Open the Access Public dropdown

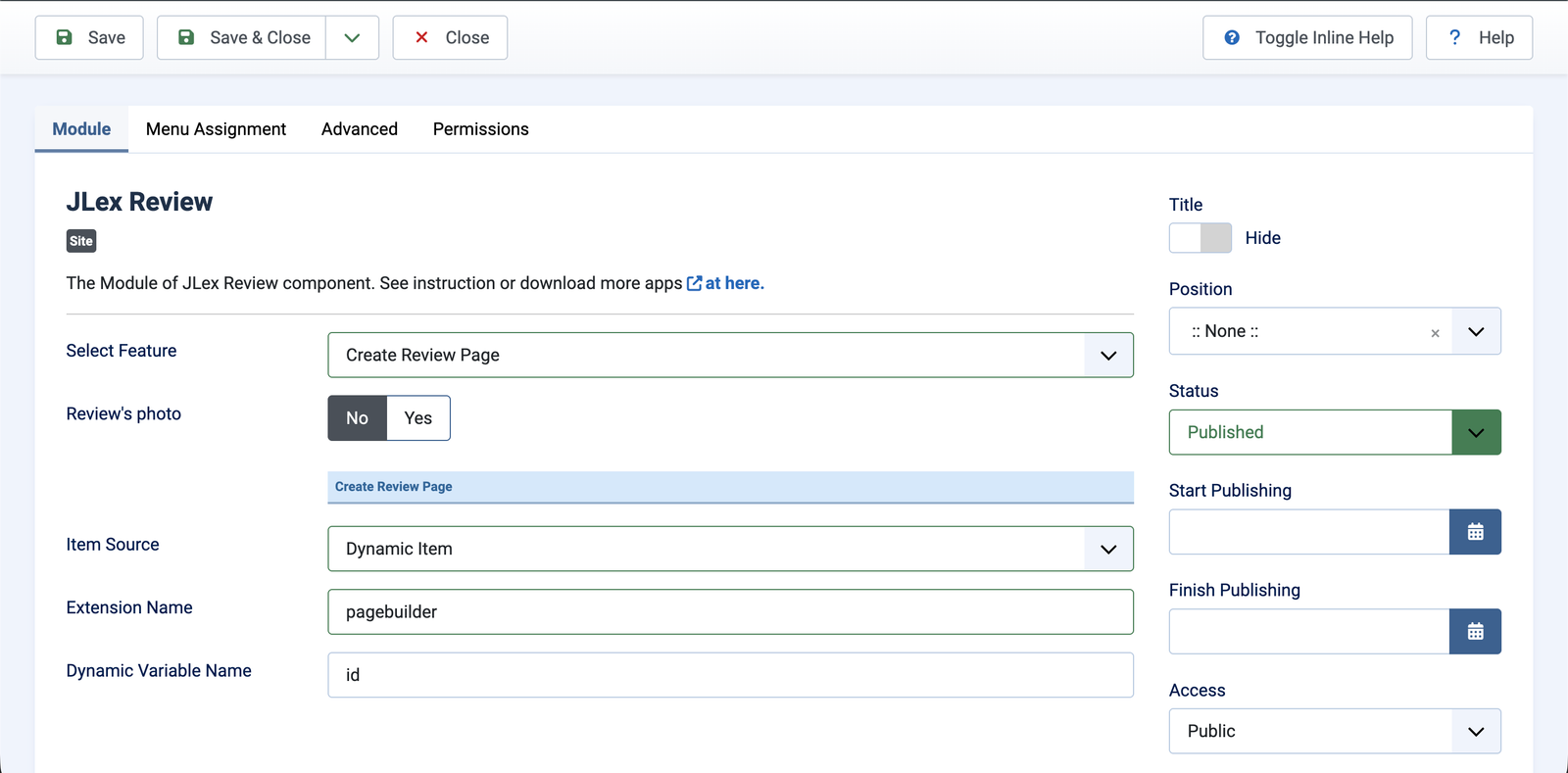click(x=1335, y=731)
